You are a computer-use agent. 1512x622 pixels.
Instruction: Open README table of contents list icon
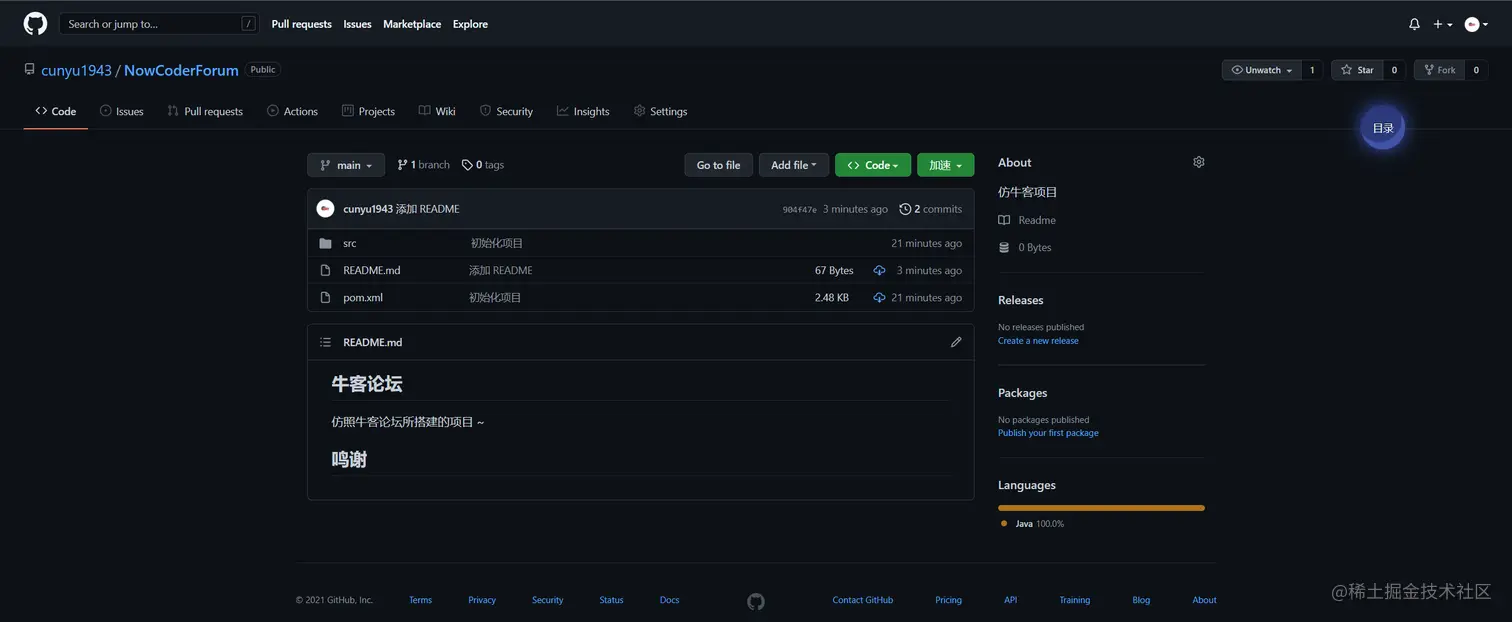pos(325,342)
